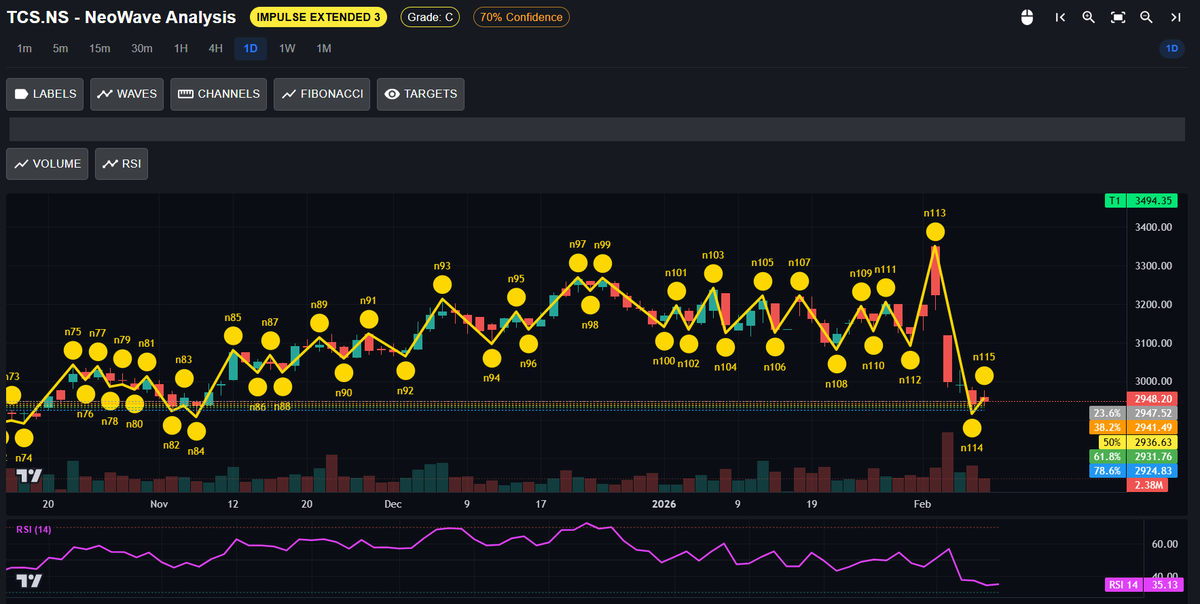Click the n114 wave marker dot
This screenshot has width=1200, height=604.
[x=972, y=428]
